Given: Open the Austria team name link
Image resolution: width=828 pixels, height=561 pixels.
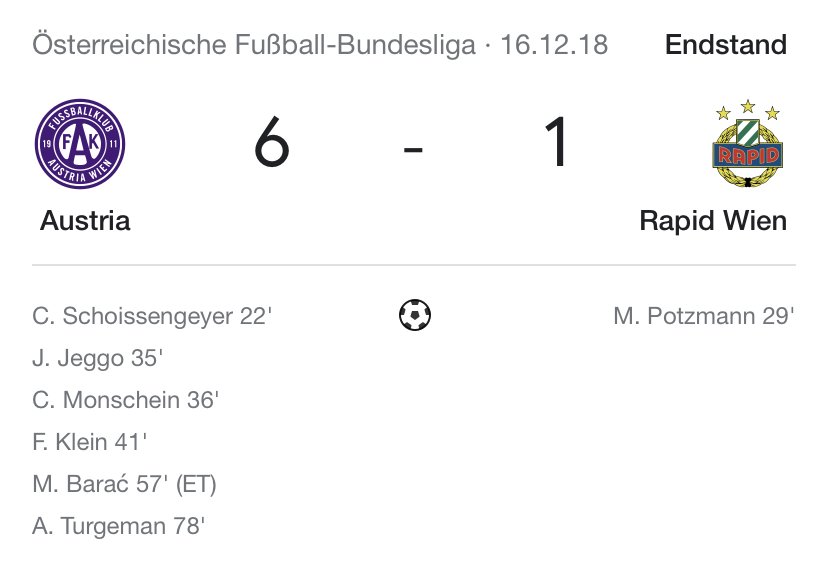Looking at the screenshot, I should click(85, 220).
